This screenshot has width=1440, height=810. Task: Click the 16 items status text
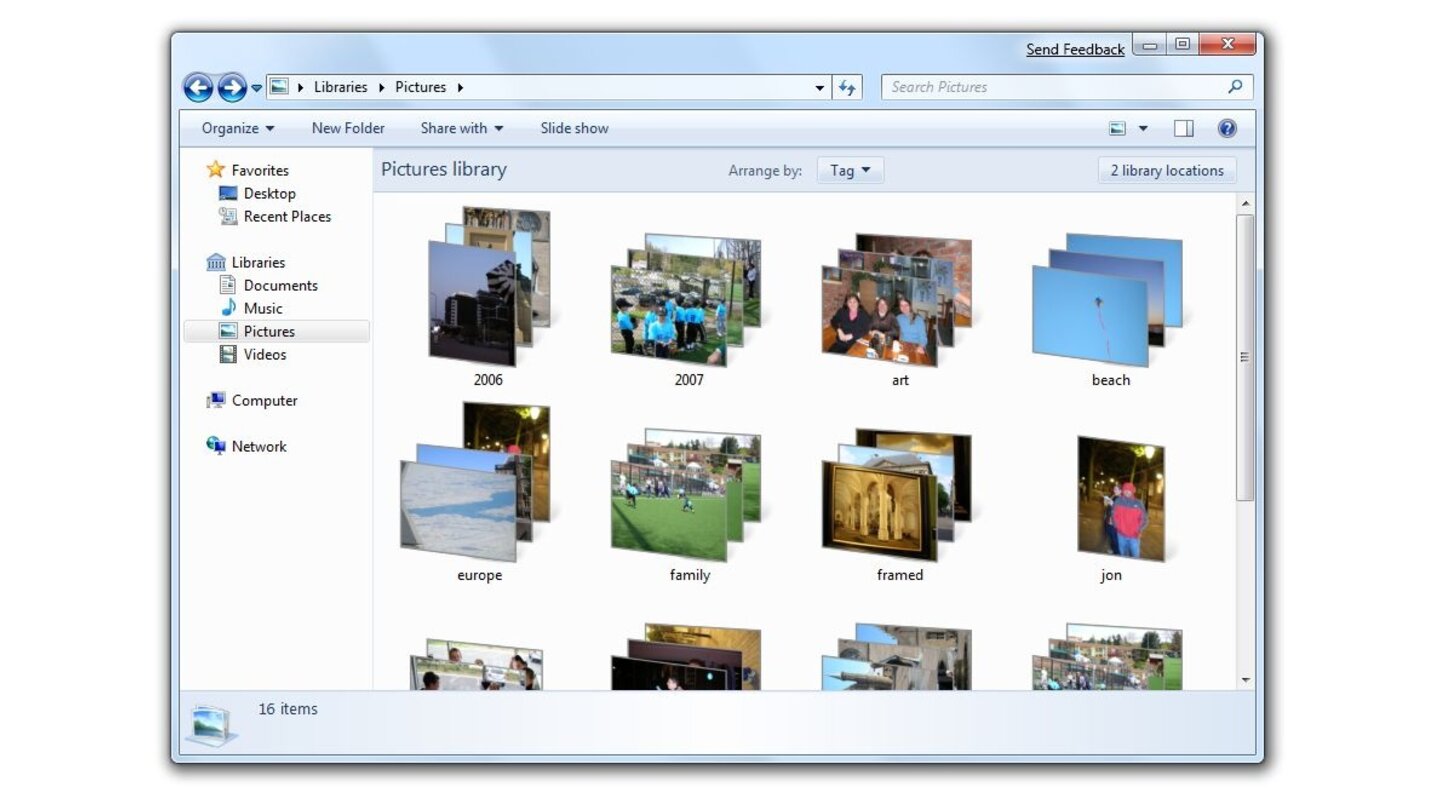[x=288, y=709]
